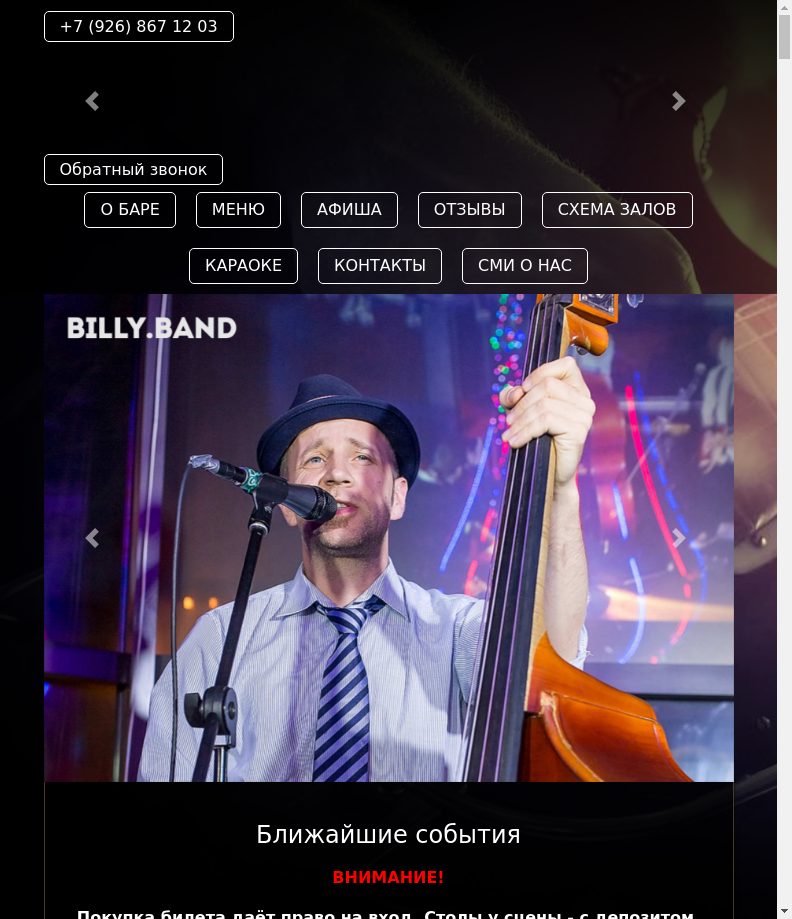Go to previous slide of Billy.Band carousel
792x919 pixels.
(92, 538)
